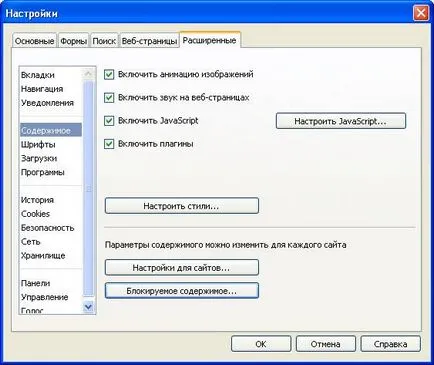Toggle 'Включить анимацию изображений' checkbox
Screen dimensions: 434x365
point(109,74)
